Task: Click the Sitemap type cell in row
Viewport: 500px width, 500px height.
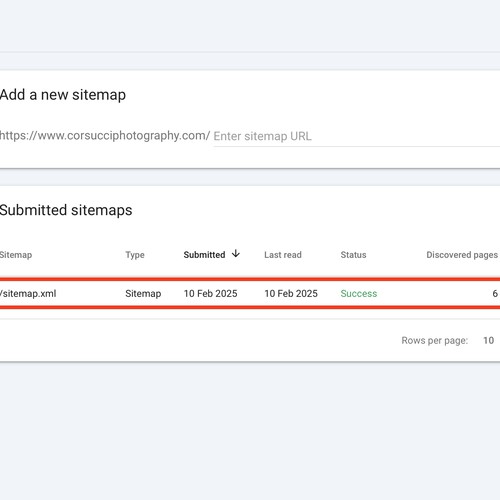Action: pyautogui.click(x=143, y=293)
